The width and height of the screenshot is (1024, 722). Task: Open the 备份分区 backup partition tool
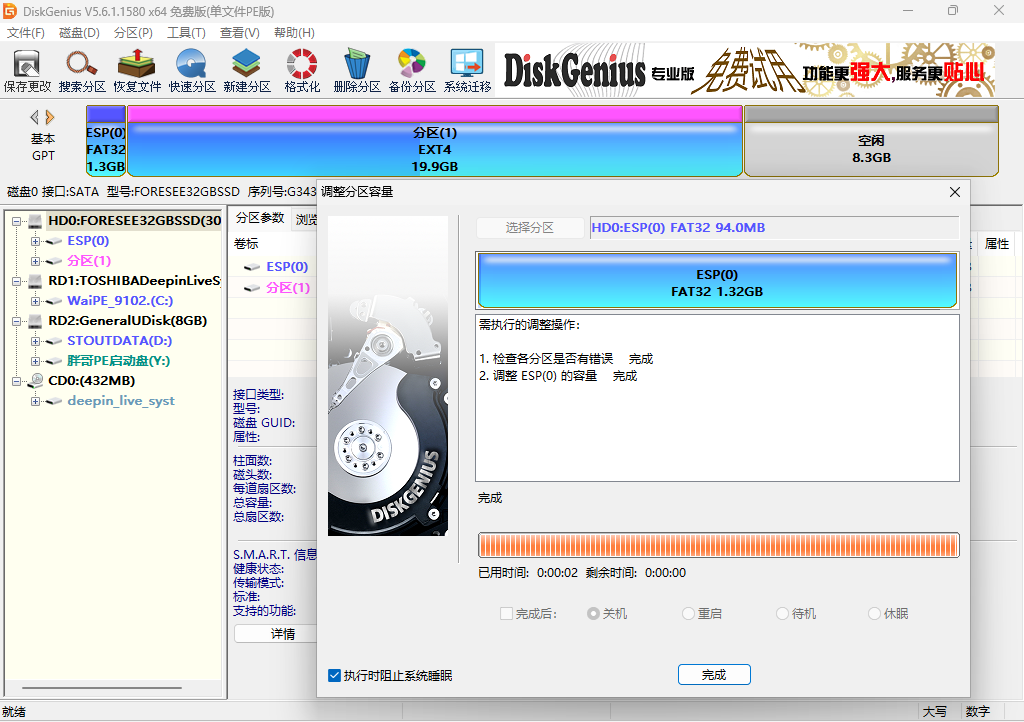click(x=411, y=71)
